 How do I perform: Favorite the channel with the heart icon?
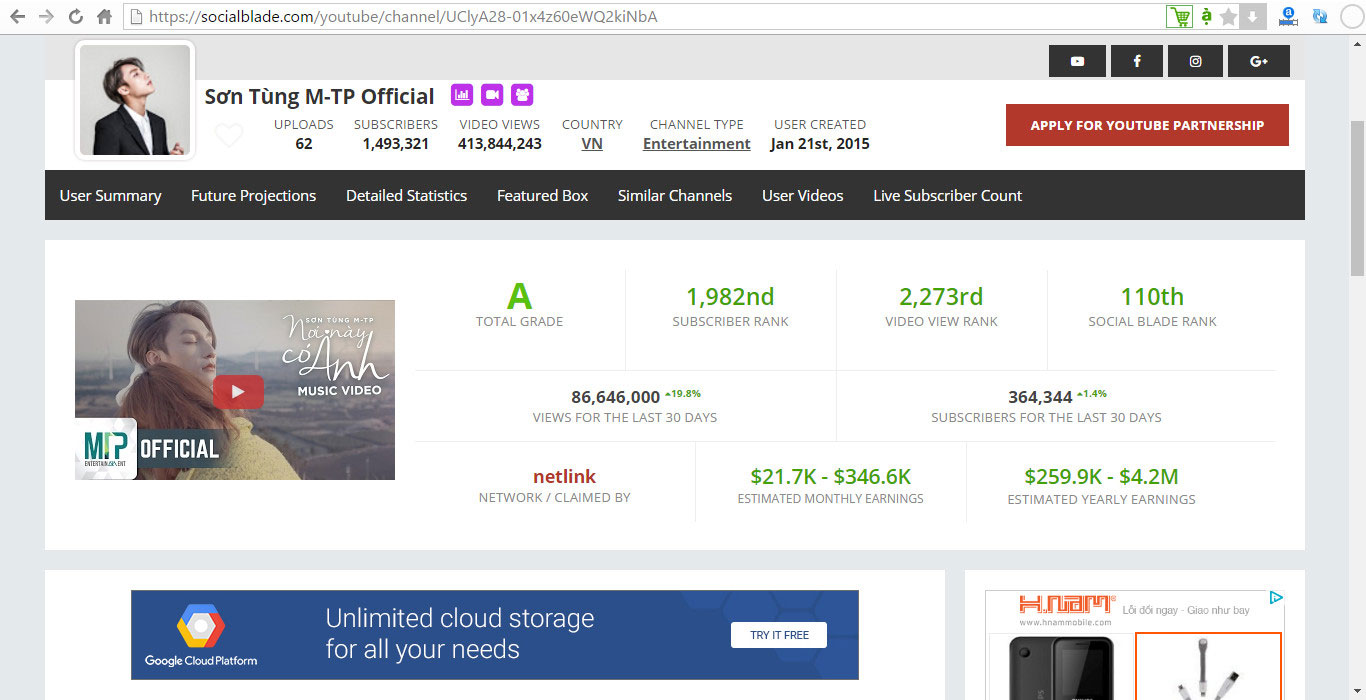click(x=229, y=135)
